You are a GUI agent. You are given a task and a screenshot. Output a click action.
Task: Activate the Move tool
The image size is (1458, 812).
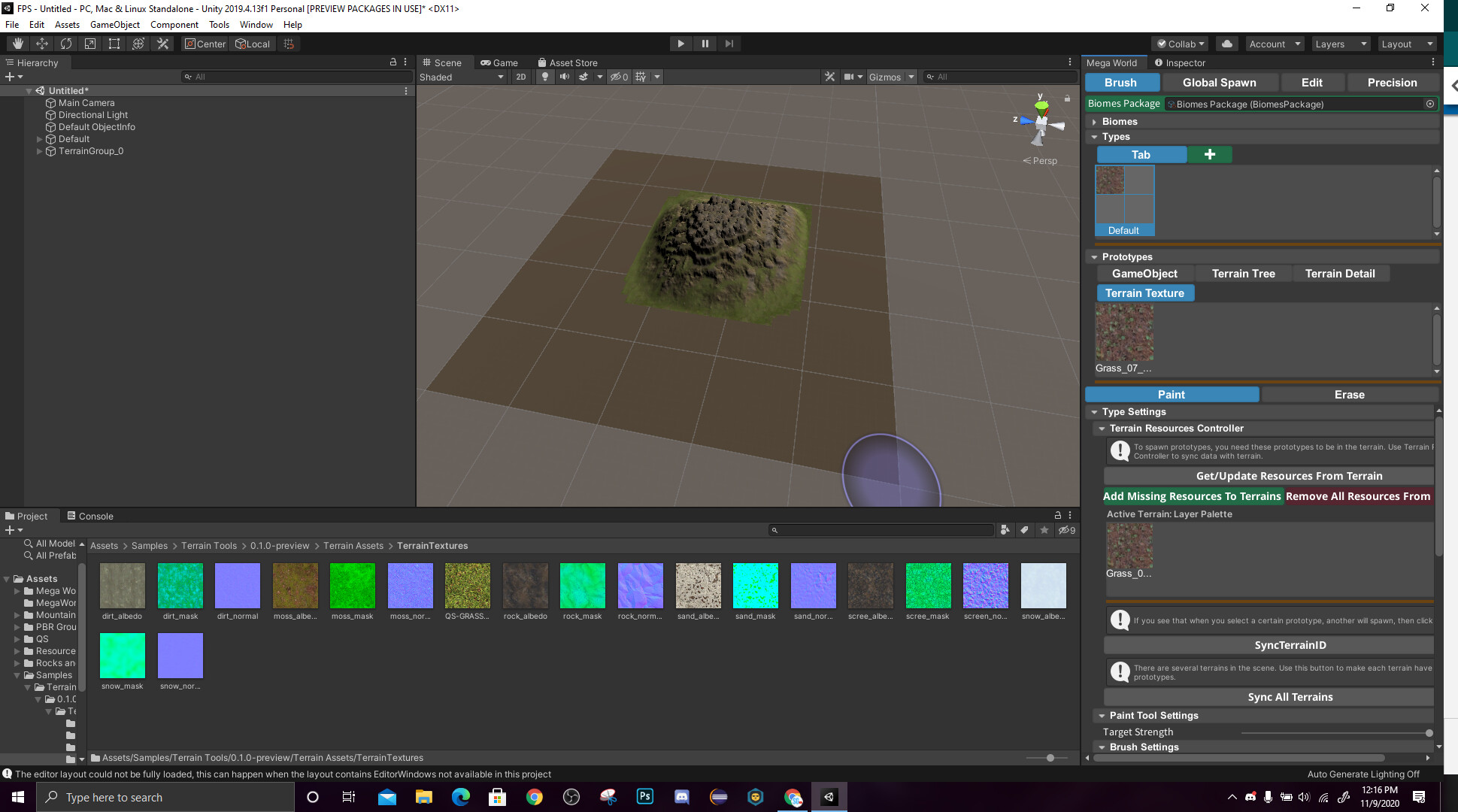[x=42, y=43]
